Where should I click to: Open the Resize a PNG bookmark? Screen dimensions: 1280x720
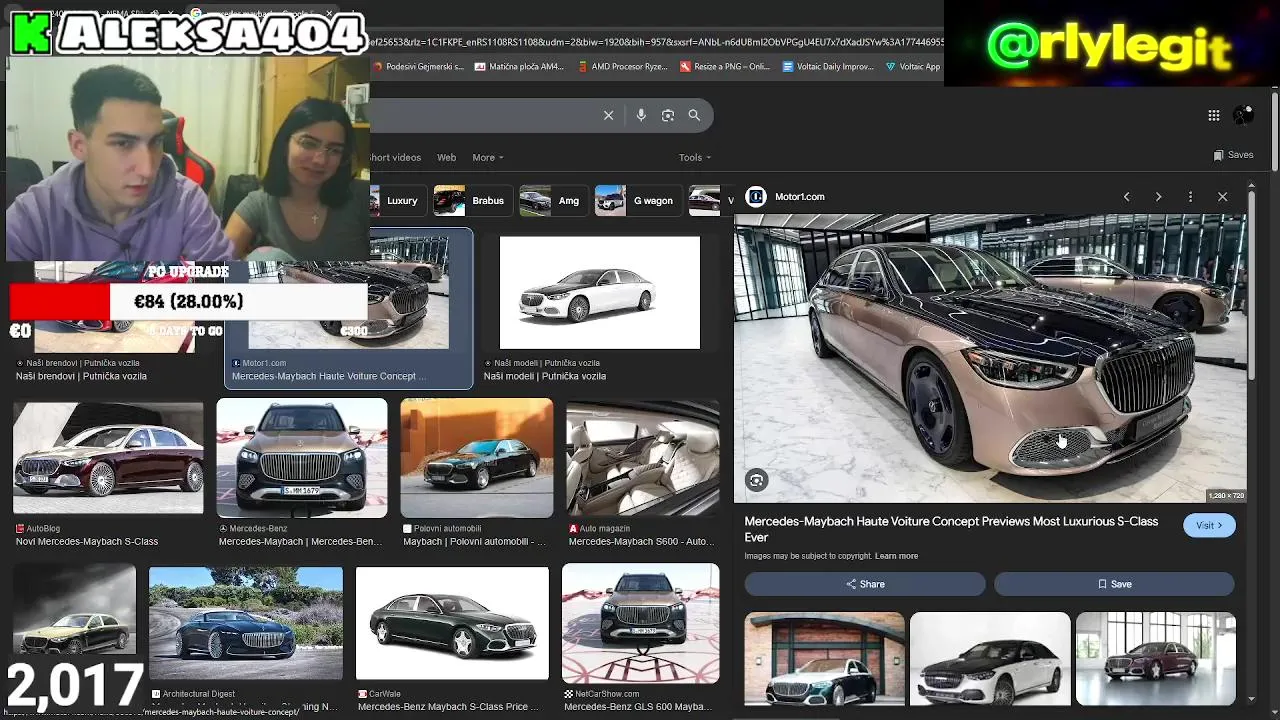pos(725,67)
